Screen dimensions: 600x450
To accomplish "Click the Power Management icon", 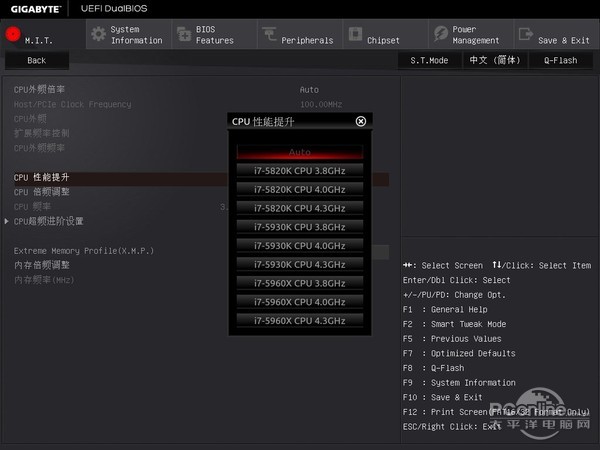I will (x=440, y=34).
